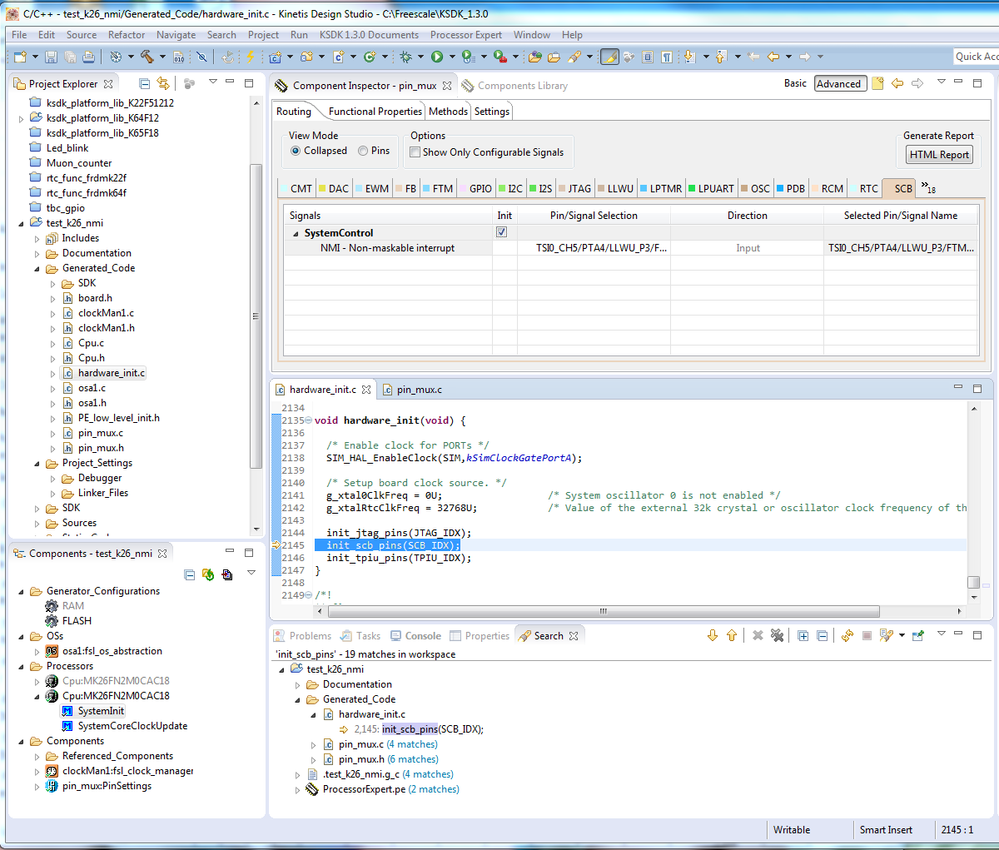Toggle Link with Editor in Project Explorer
Image resolution: width=999 pixels, height=850 pixels.
tap(163, 84)
